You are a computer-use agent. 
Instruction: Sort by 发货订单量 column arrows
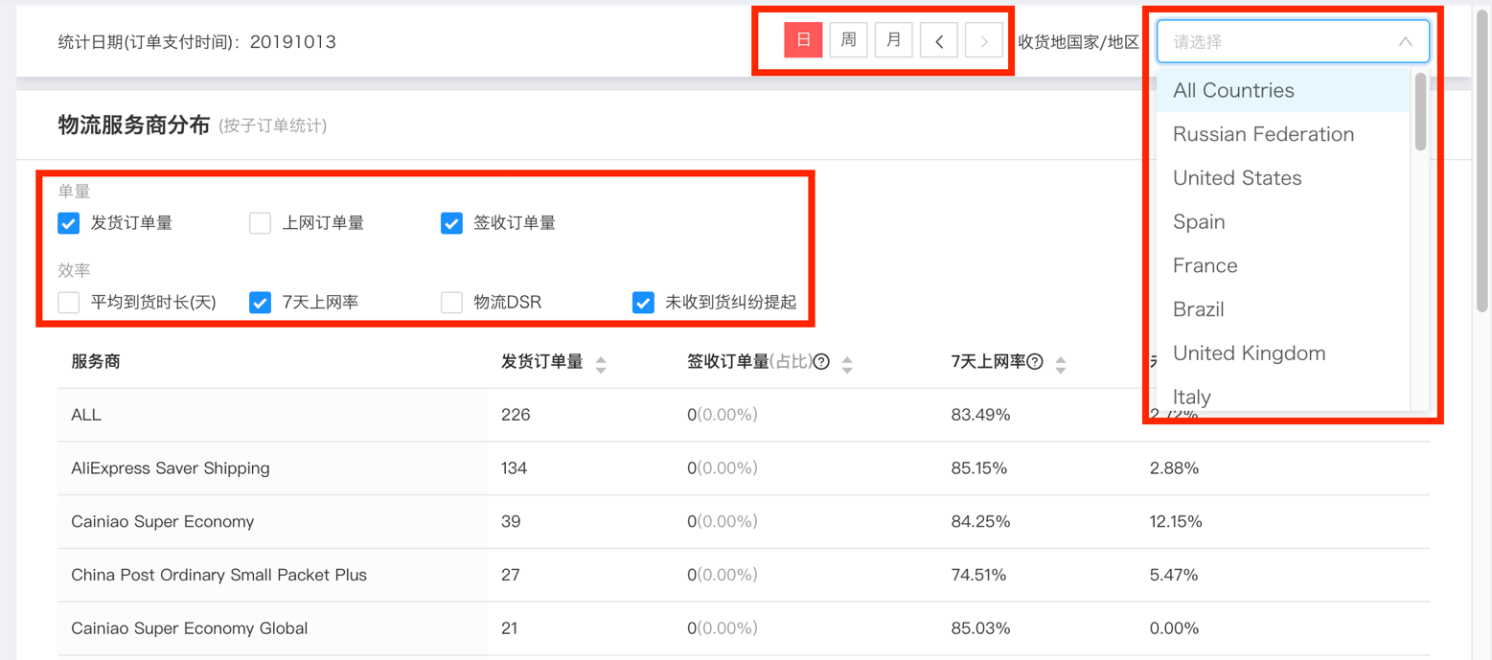(601, 364)
